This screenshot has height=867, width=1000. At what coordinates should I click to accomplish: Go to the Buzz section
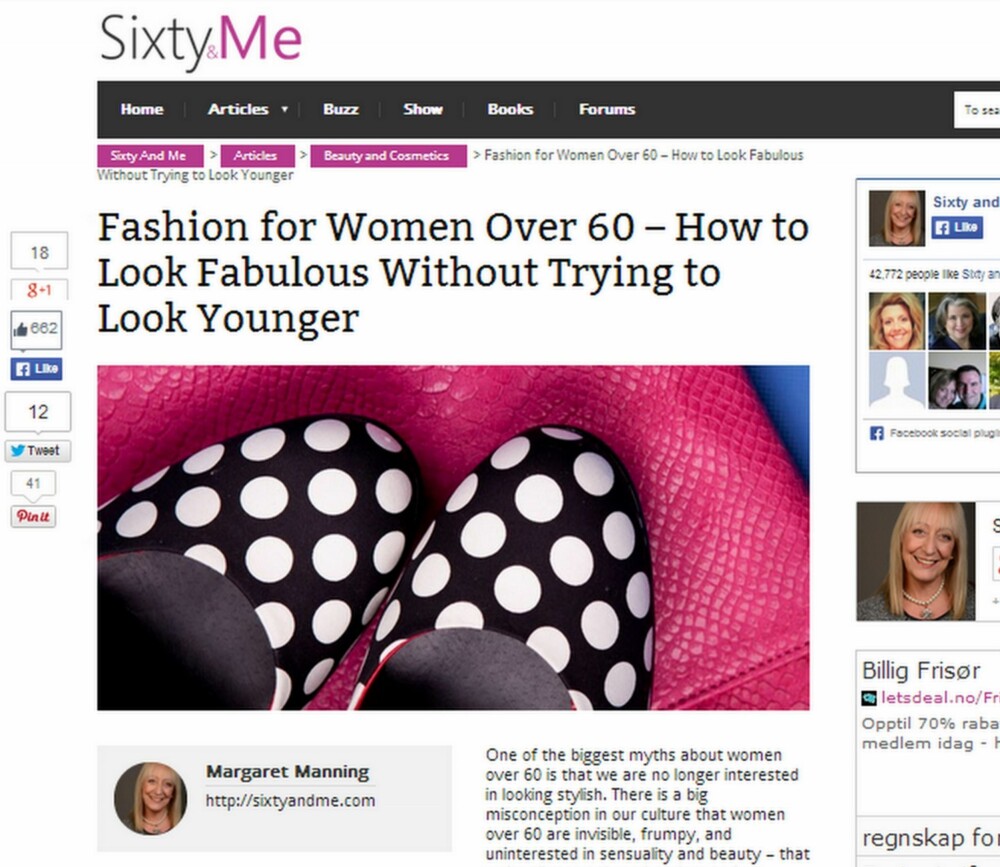pyautogui.click(x=341, y=109)
